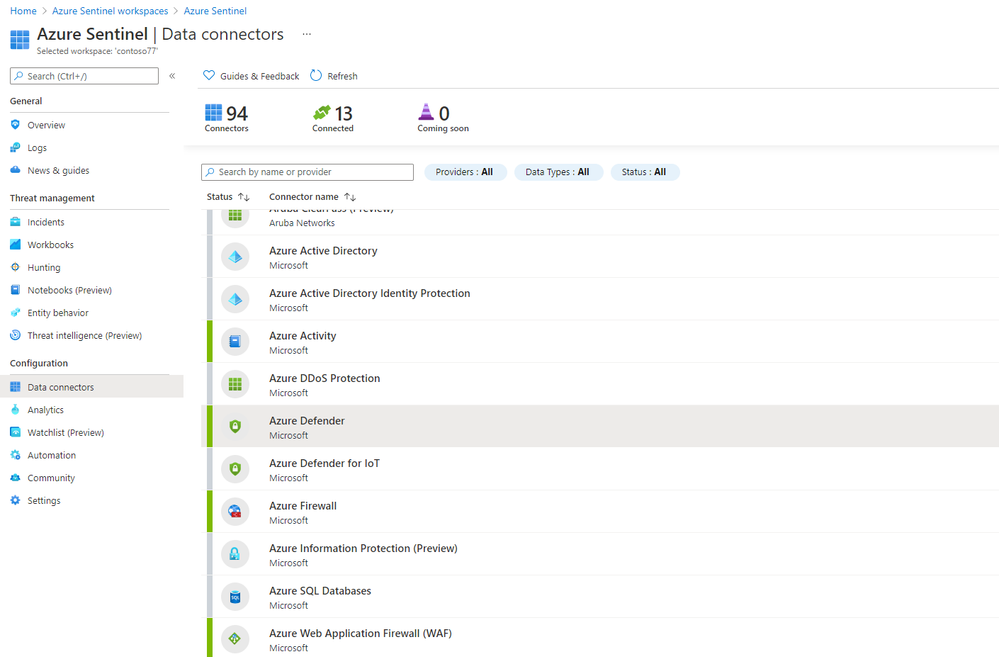Image resolution: width=999 pixels, height=657 pixels.
Task: Click the Guides & Feedback heart icon
Action: [209, 75]
